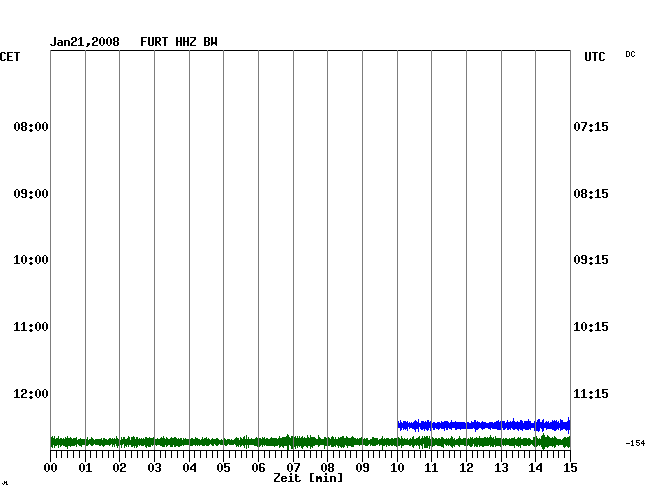Click the blue seismogram trace
650x494 pixels.
(x=484, y=425)
